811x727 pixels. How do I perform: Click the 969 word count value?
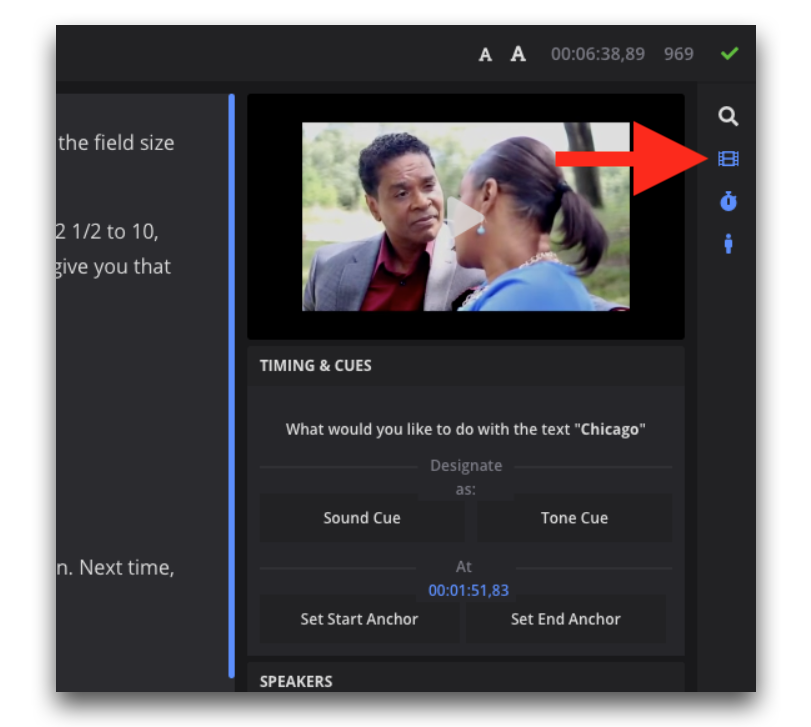click(679, 54)
